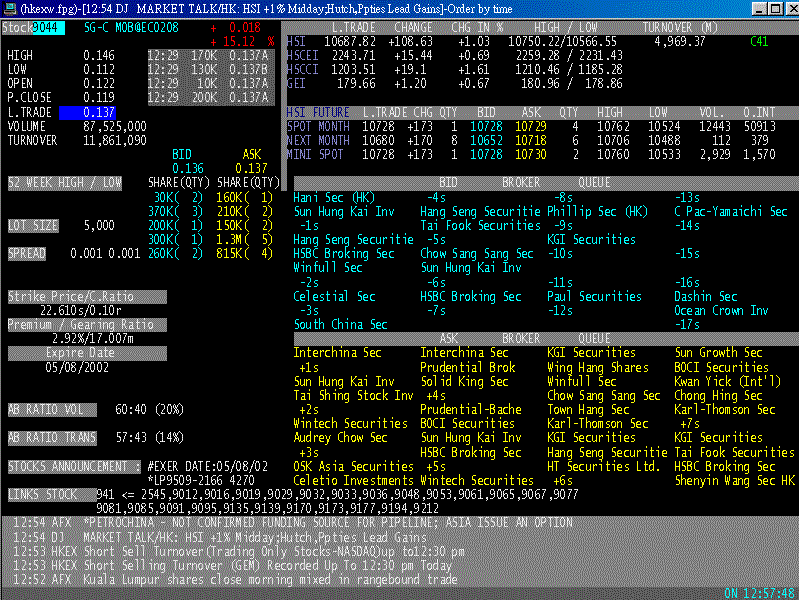This screenshot has width=799, height=600.
Task: Click the Premium / Gearing Ratio header
Action: click(x=87, y=325)
